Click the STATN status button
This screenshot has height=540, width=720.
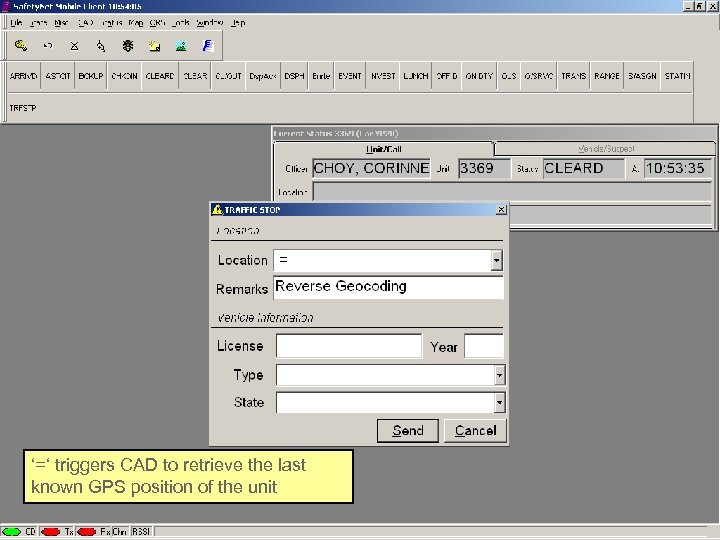(x=677, y=76)
